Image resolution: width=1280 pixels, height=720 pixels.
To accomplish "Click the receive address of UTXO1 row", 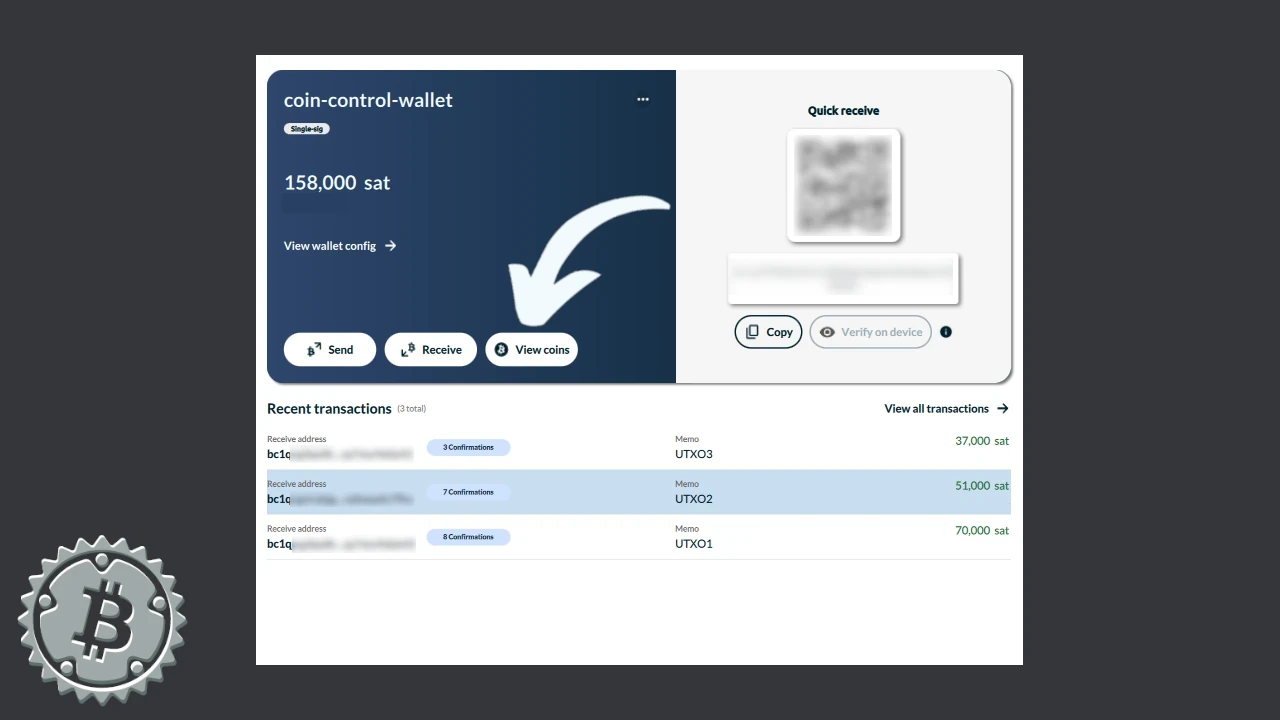I will click(340, 544).
